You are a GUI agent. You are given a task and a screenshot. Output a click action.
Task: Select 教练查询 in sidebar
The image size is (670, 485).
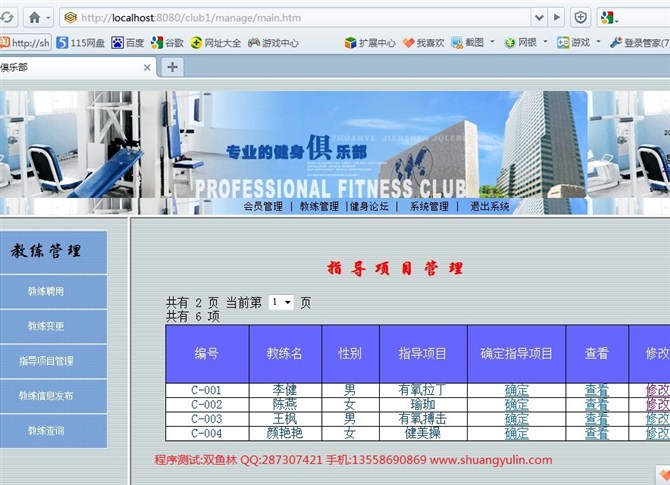[46, 431]
